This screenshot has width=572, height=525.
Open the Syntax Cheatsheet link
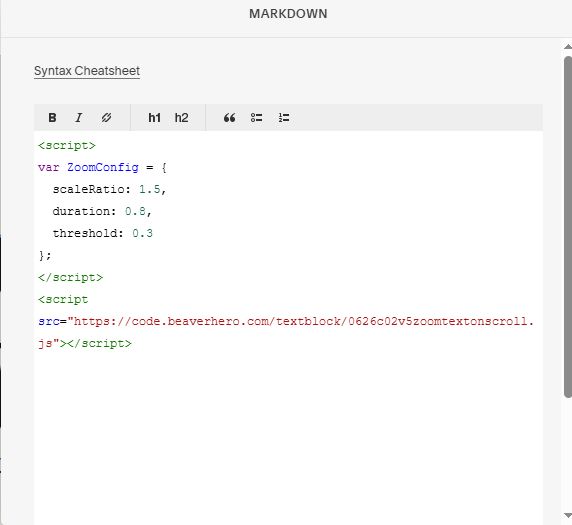87,71
